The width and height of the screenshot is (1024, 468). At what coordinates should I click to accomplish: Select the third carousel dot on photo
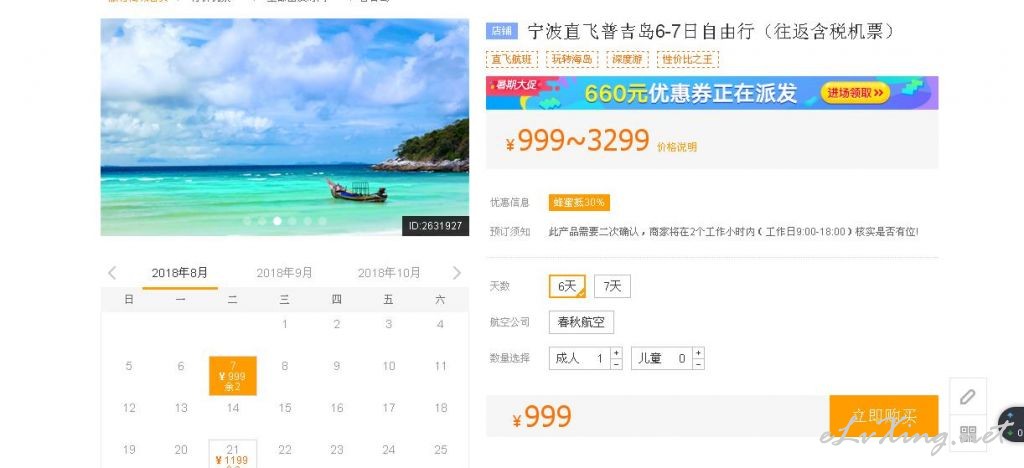click(x=277, y=221)
